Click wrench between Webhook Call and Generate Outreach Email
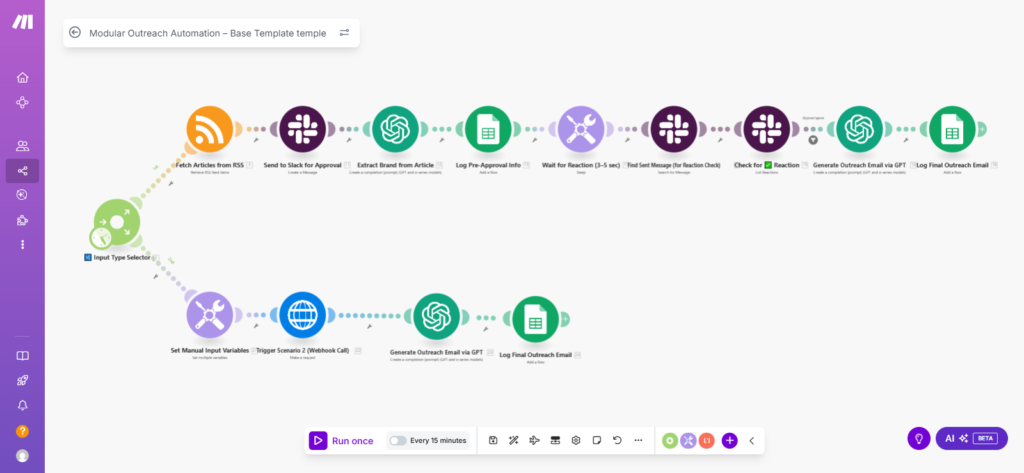Viewport: 1024px width, 473px height. click(370, 327)
